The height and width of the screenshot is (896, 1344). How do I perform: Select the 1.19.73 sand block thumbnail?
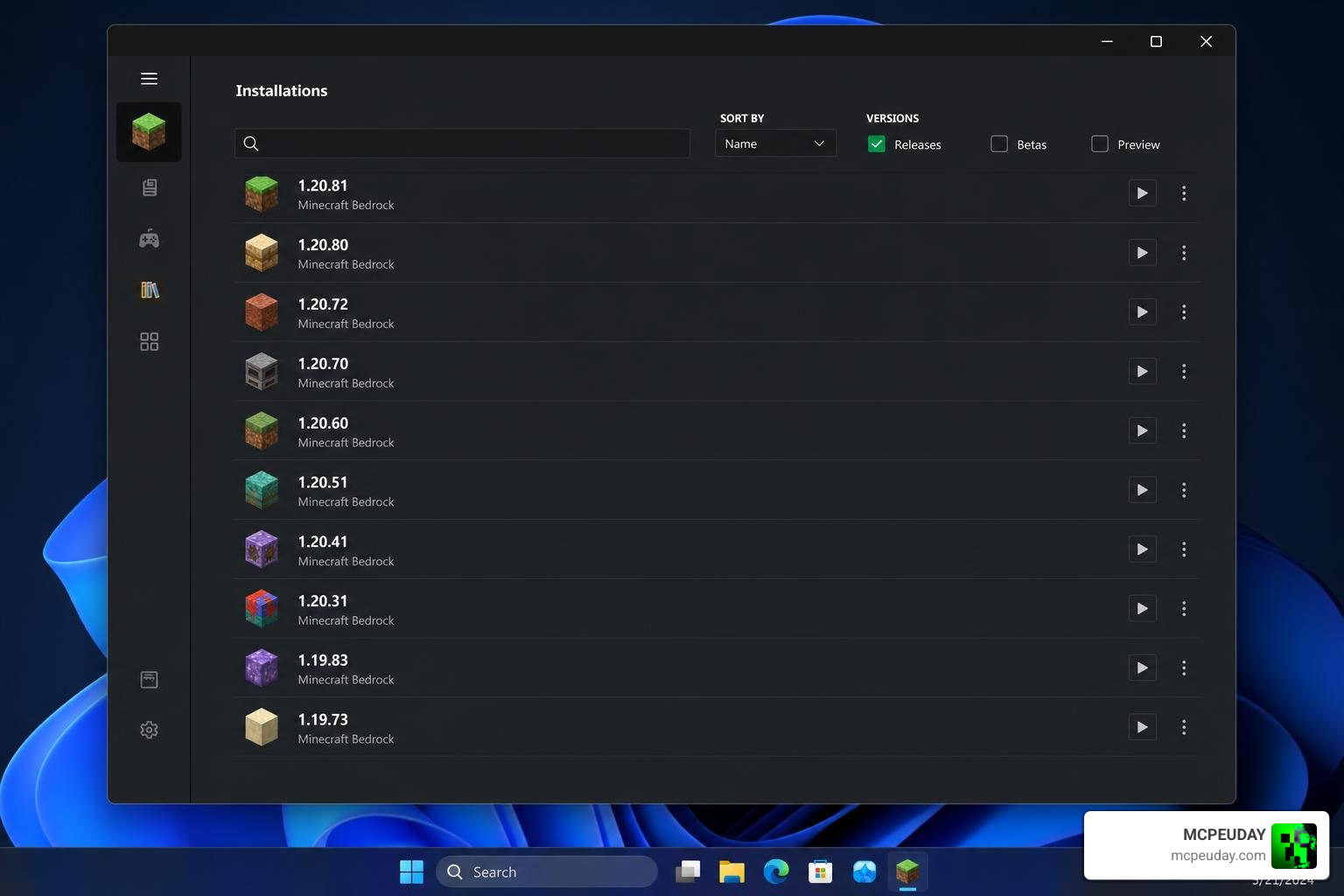pos(262,728)
